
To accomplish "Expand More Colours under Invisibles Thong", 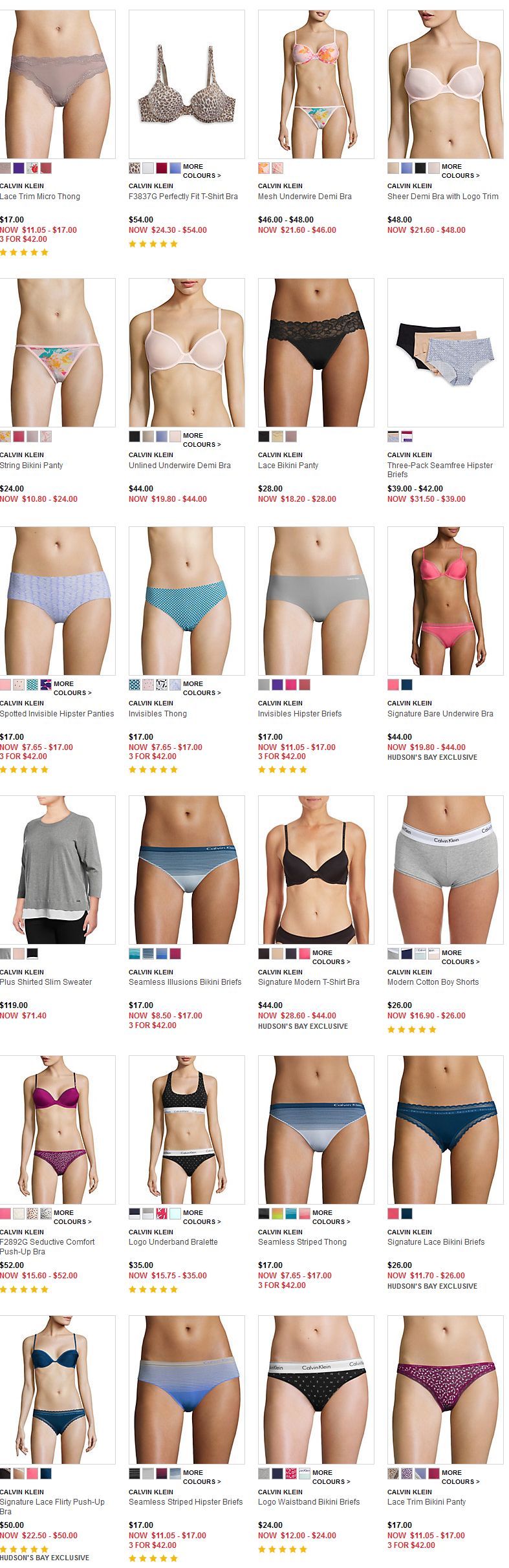I will pos(202,688).
